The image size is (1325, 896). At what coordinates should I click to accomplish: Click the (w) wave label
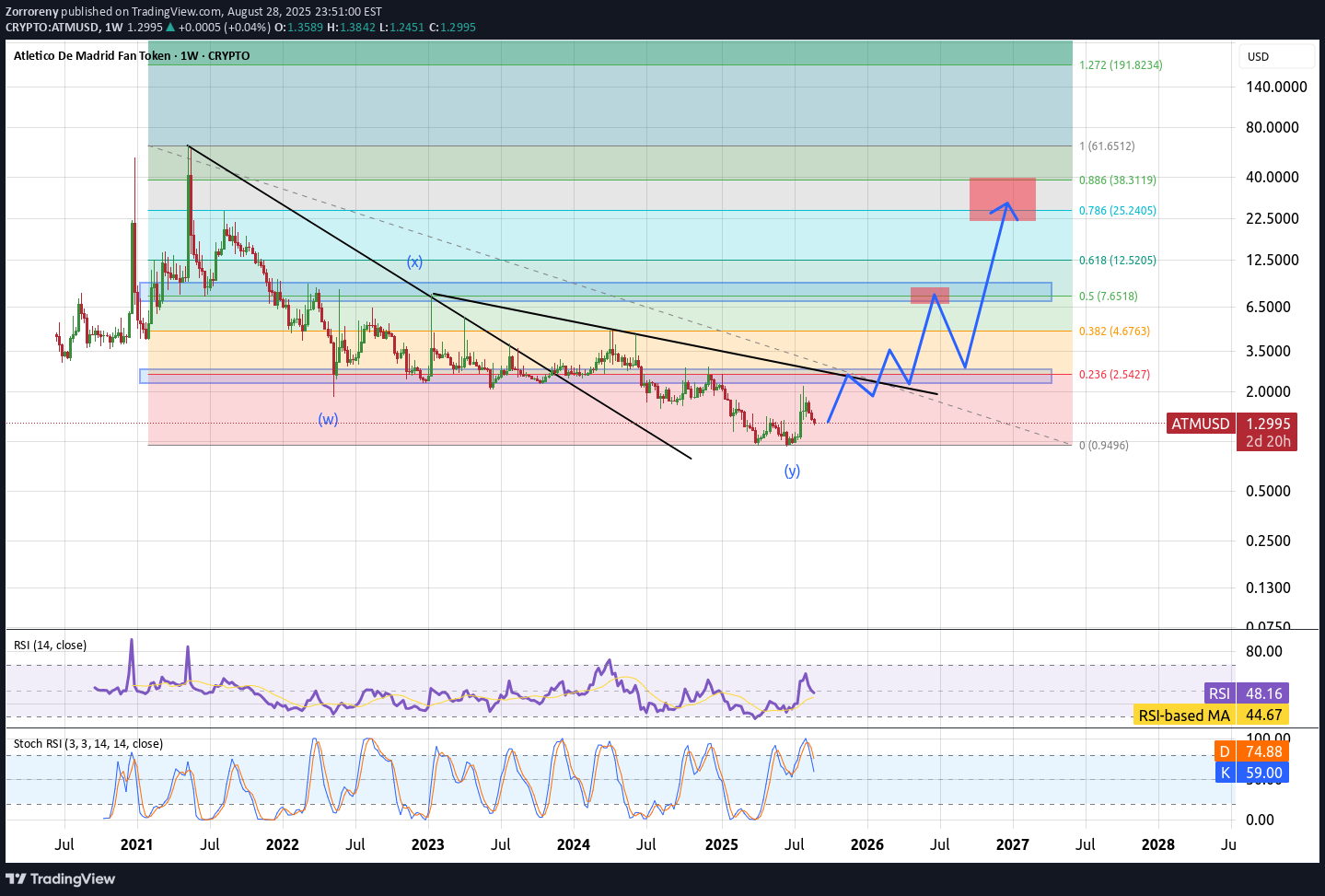point(328,419)
